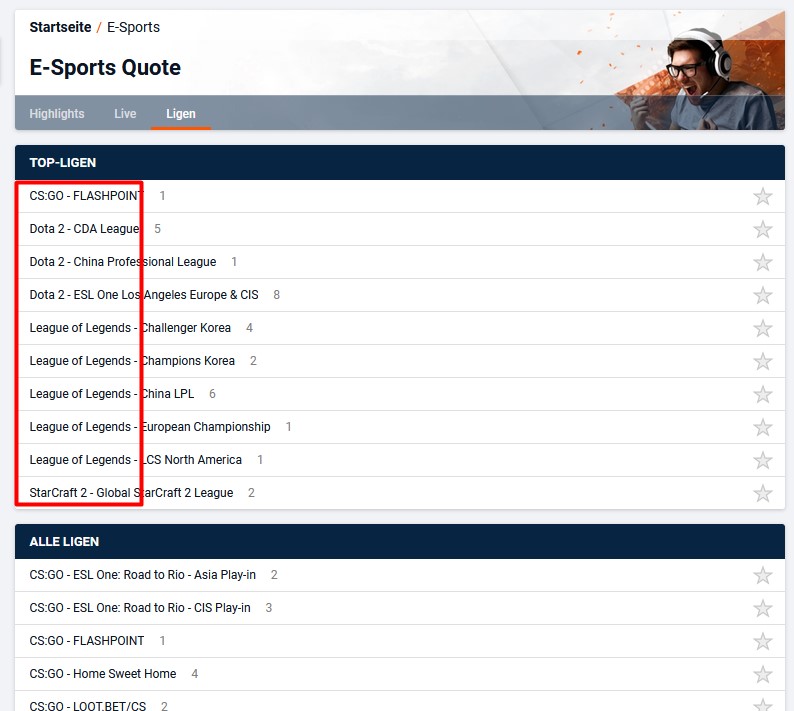Open Dota 2 - ESL One Los Angeles Europe & CIS
This screenshot has width=794, height=711.
(x=144, y=295)
